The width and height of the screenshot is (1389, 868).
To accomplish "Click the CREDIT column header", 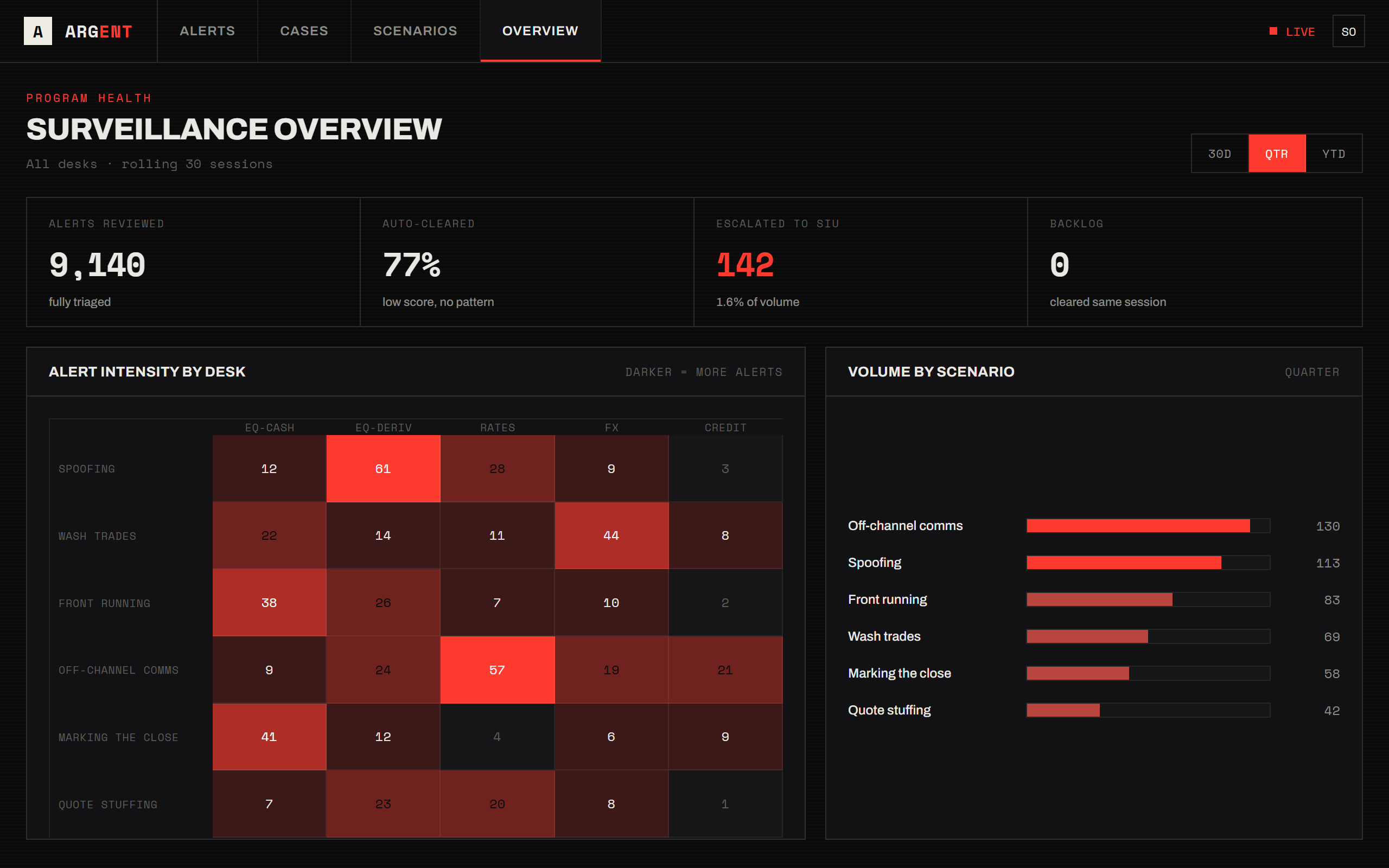I will click(x=725, y=427).
